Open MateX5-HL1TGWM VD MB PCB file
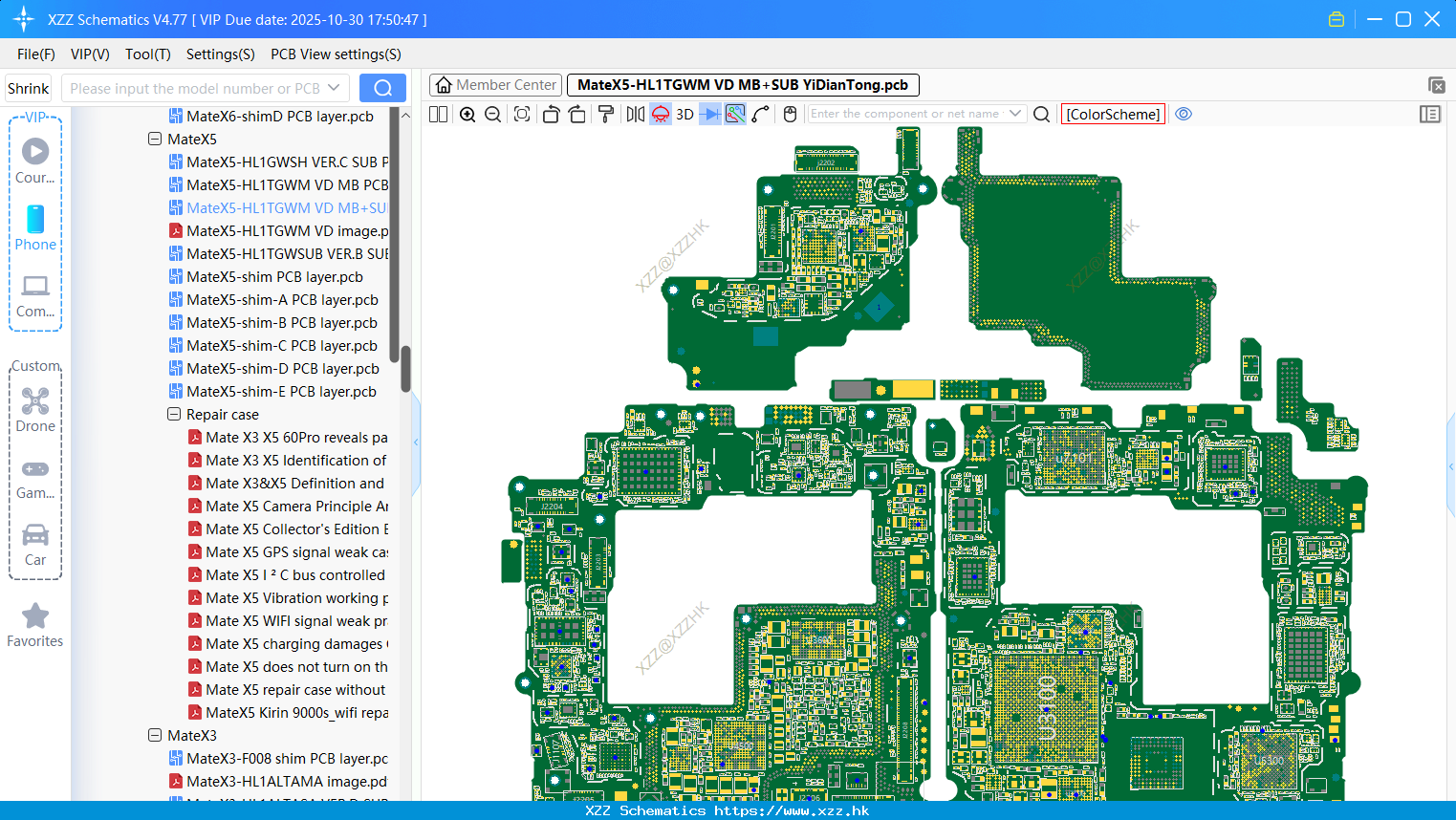The width and height of the screenshot is (1456, 820). 278,184
